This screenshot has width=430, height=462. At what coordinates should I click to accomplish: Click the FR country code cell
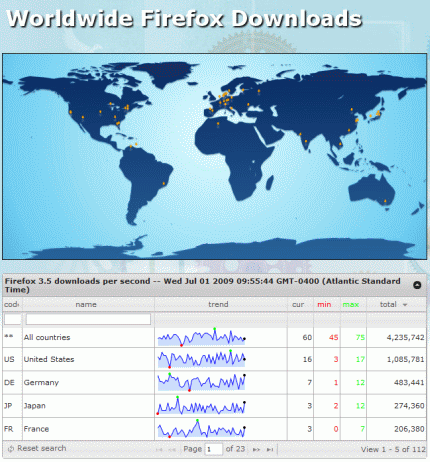pos(9,429)
